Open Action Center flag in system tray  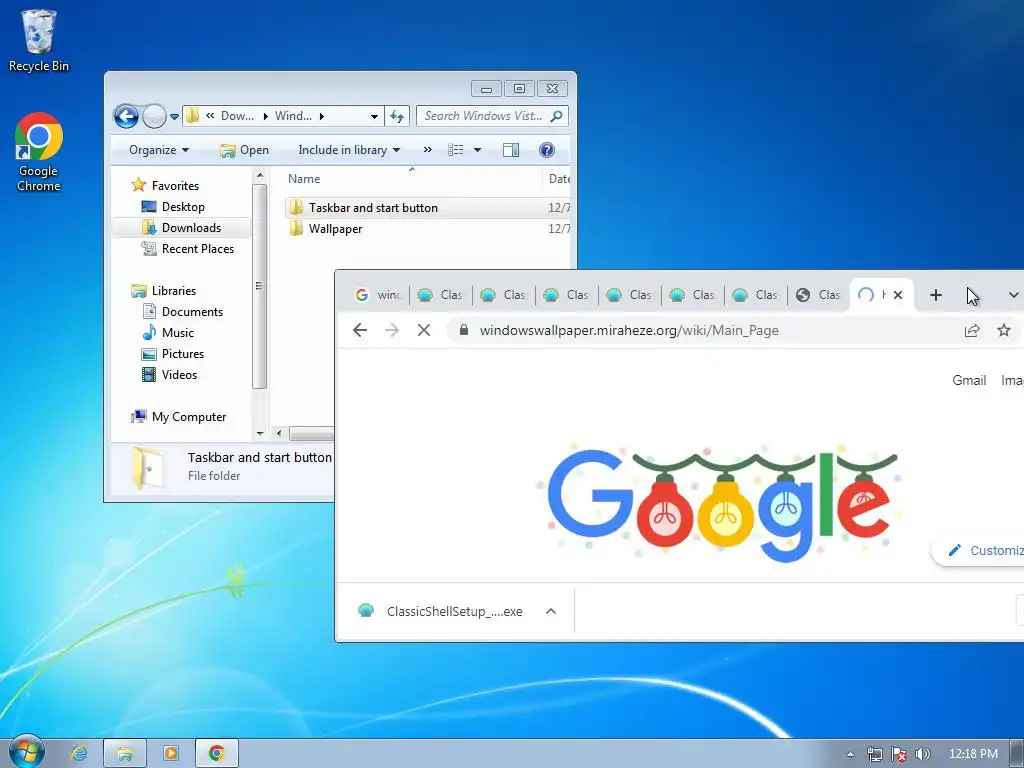(x=899, y=754)
